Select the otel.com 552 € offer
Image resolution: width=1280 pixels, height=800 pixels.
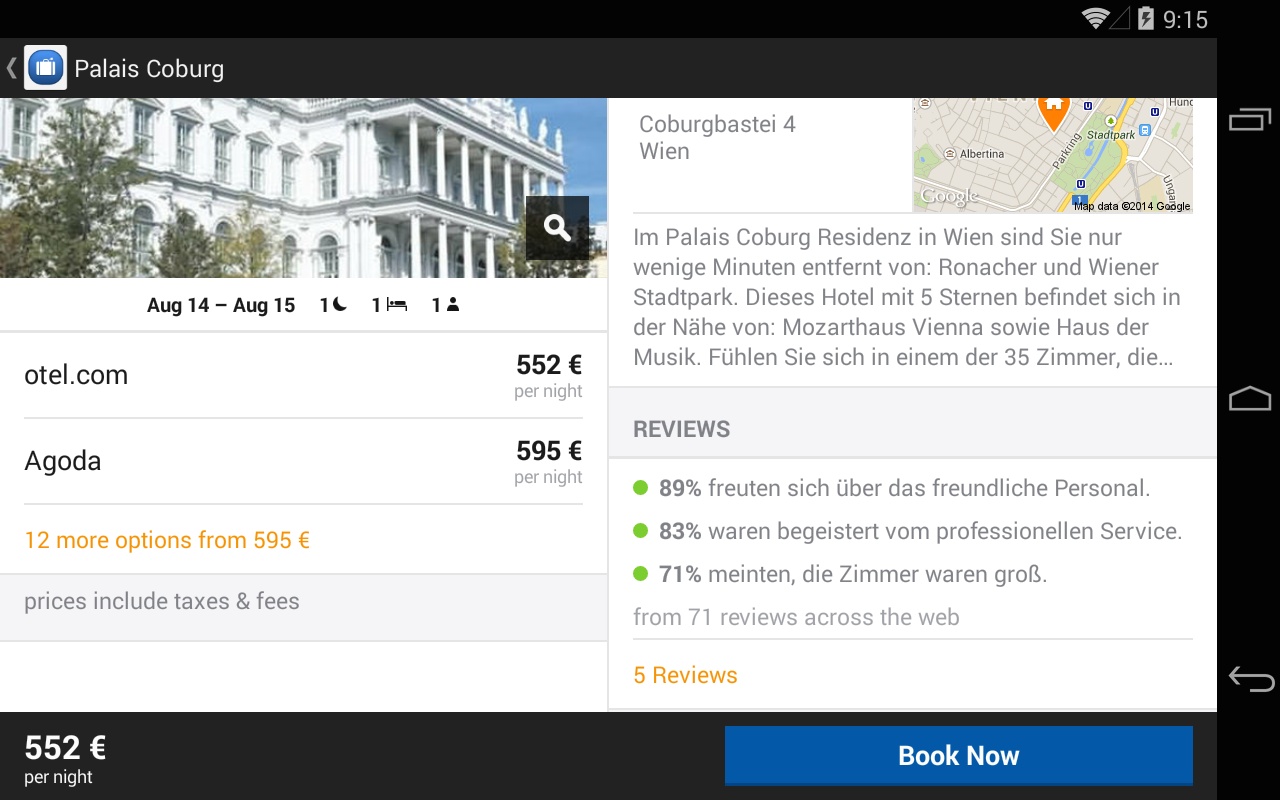coord(303,375)
